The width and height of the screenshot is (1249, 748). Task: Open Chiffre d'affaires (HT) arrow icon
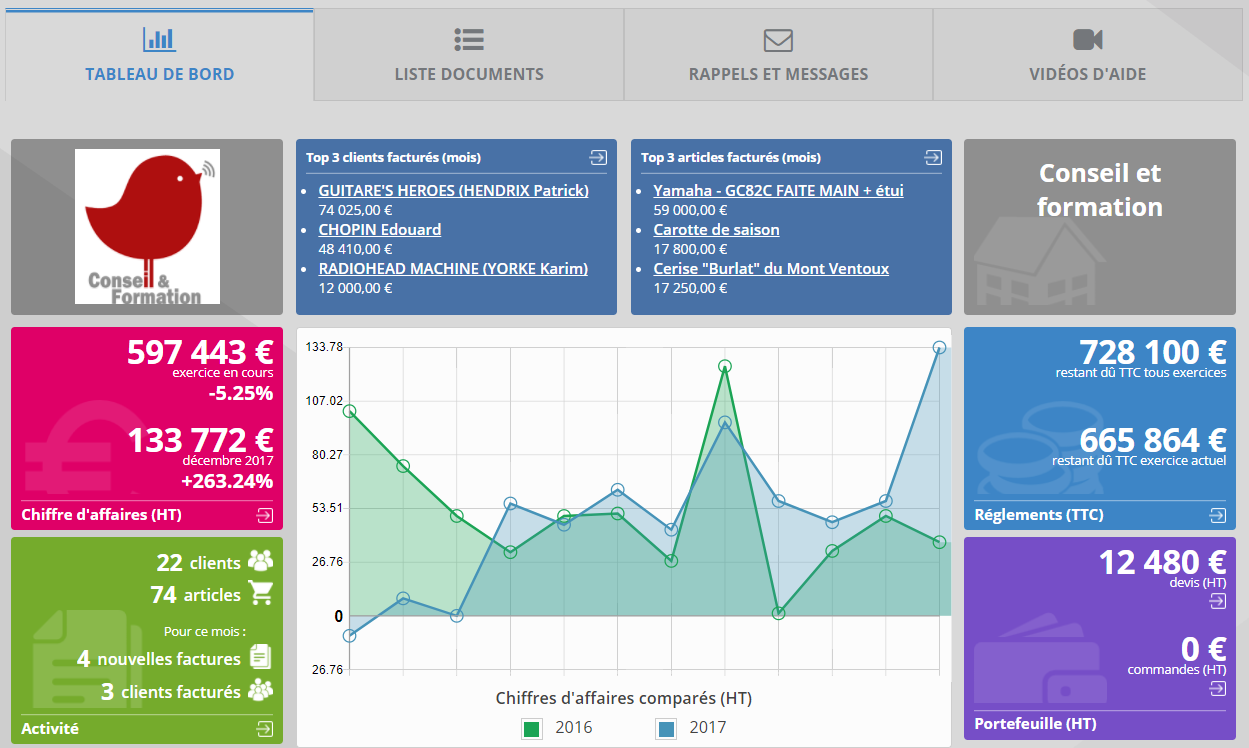click(x=264, y=515)
